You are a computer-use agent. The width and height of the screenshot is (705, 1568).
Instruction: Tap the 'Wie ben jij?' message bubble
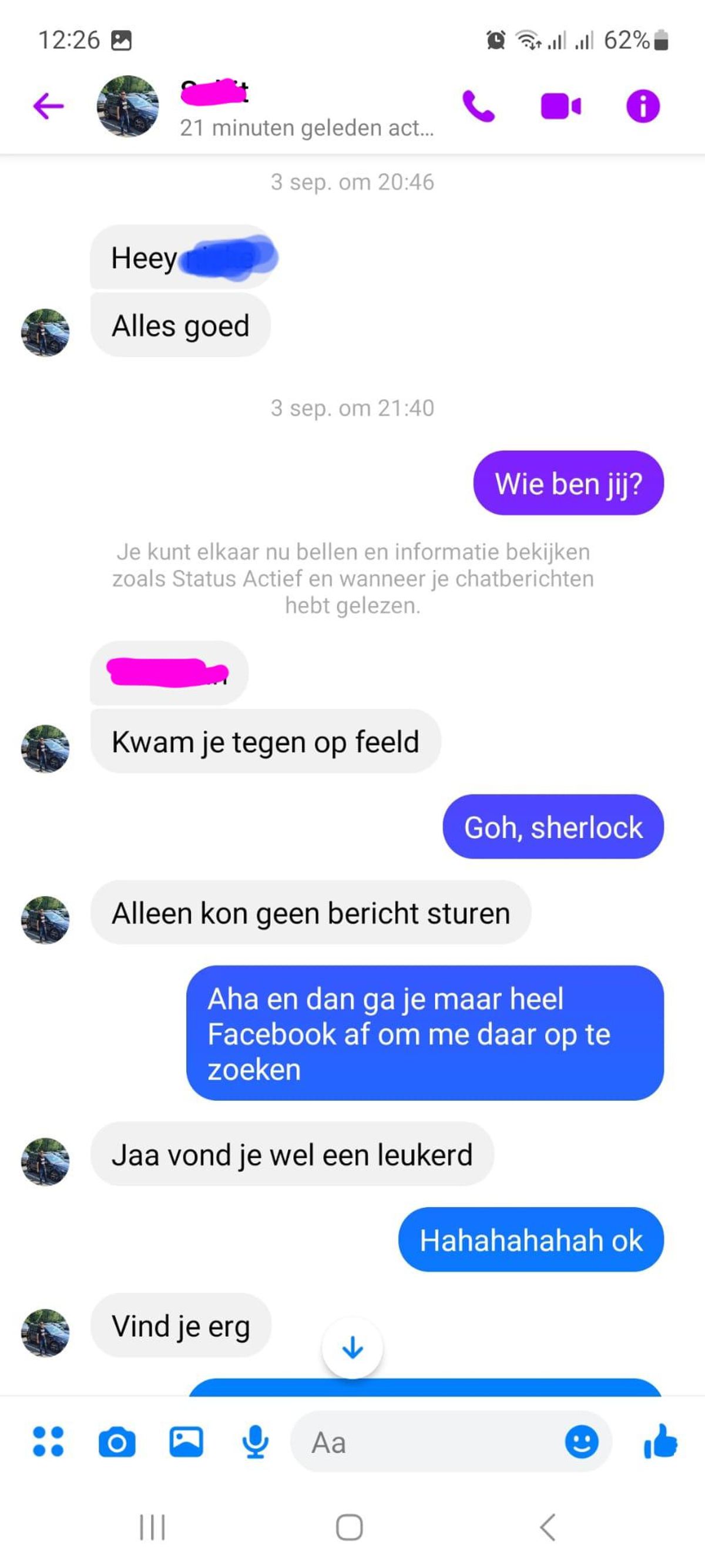(x=568, y=483)
